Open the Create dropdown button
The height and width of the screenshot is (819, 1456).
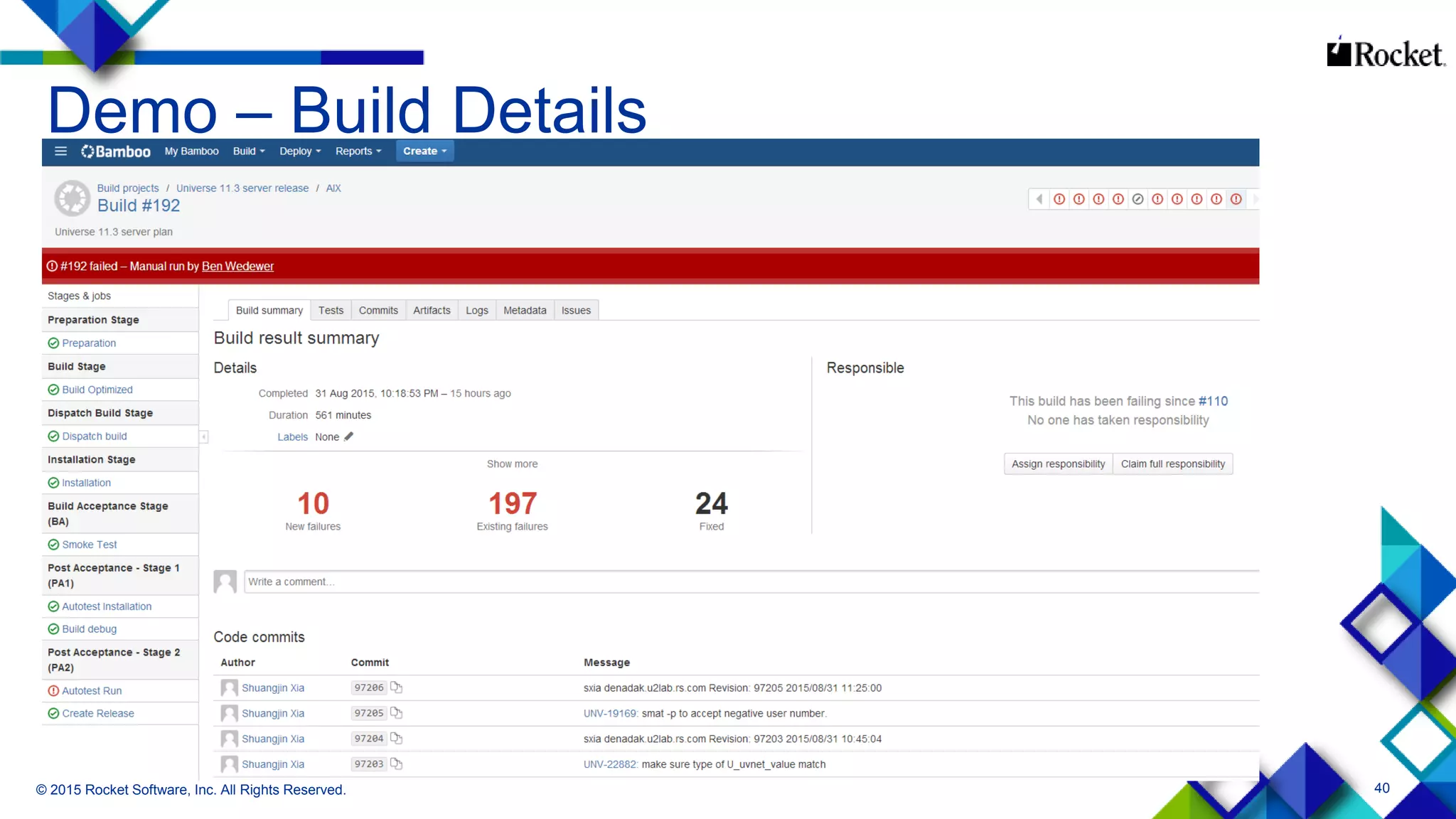(424, 151)
